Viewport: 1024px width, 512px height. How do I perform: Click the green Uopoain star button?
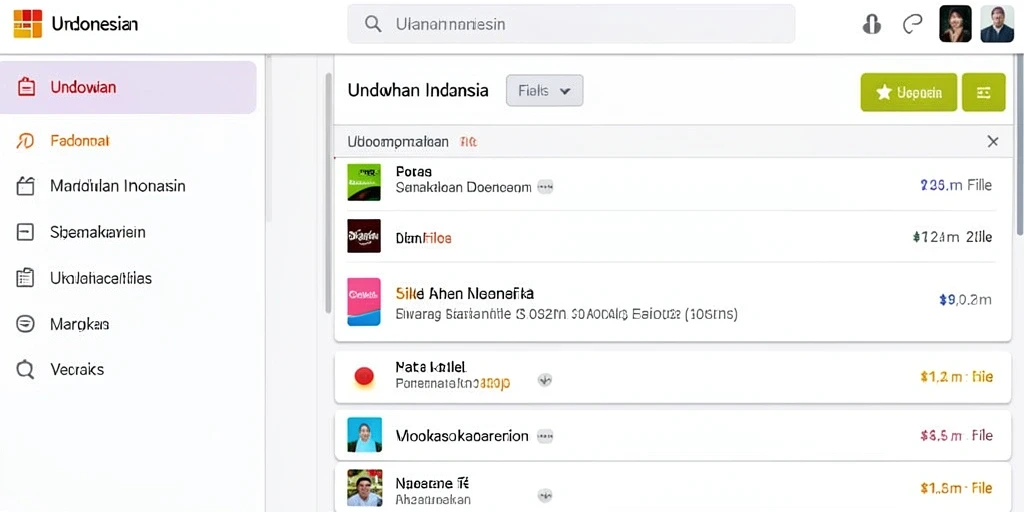(x=908, y=92)
